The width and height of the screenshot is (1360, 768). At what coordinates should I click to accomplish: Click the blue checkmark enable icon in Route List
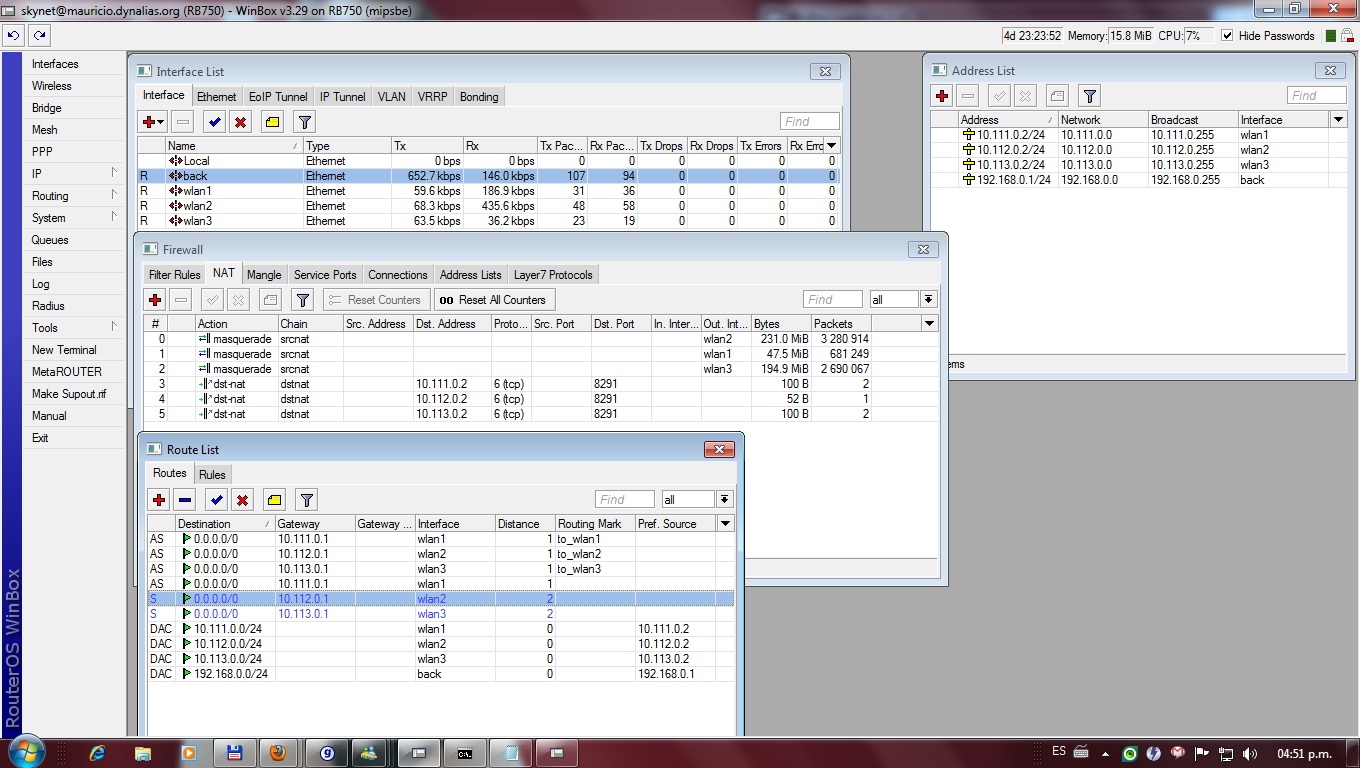[216, 500]
